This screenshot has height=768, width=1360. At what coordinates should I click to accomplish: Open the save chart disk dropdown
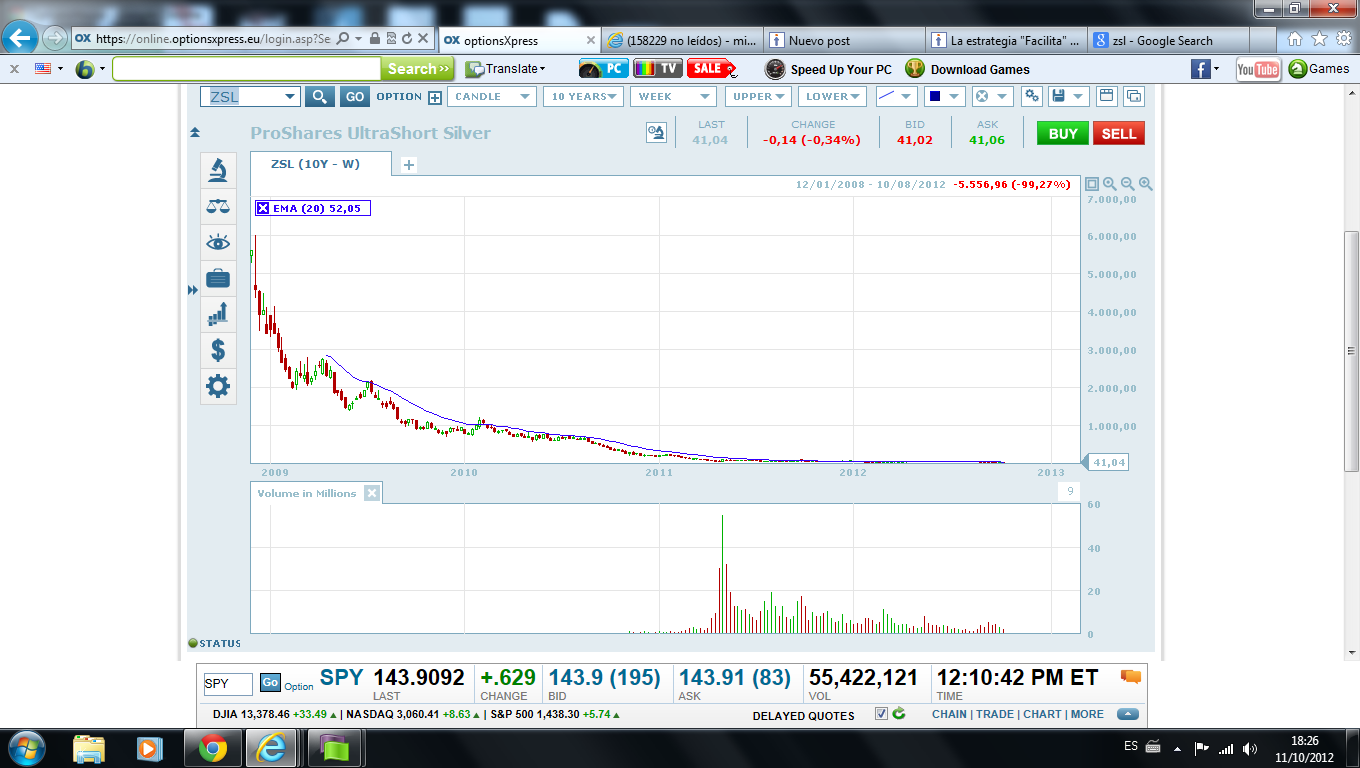pyautogui.click(x=1069, y=97)
